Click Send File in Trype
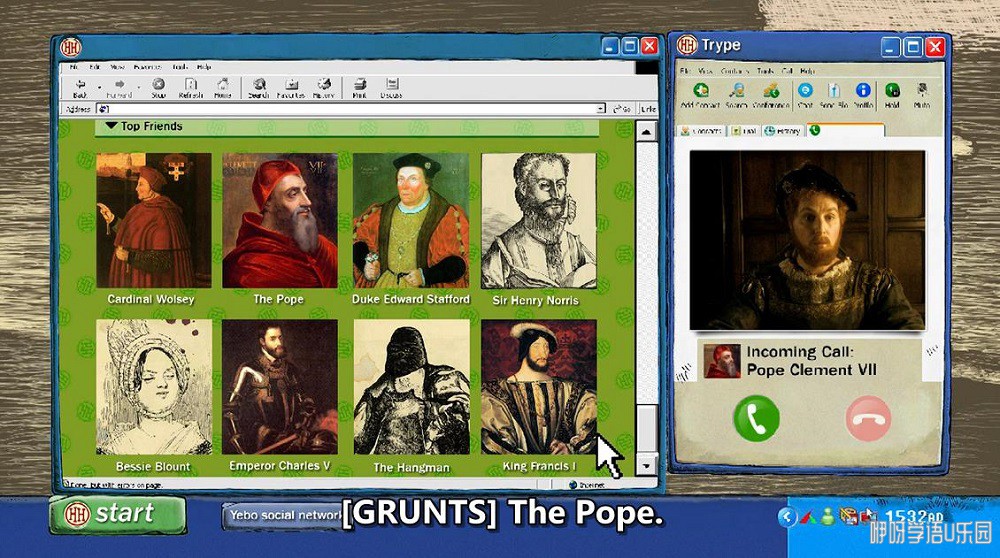 (834, 95)
